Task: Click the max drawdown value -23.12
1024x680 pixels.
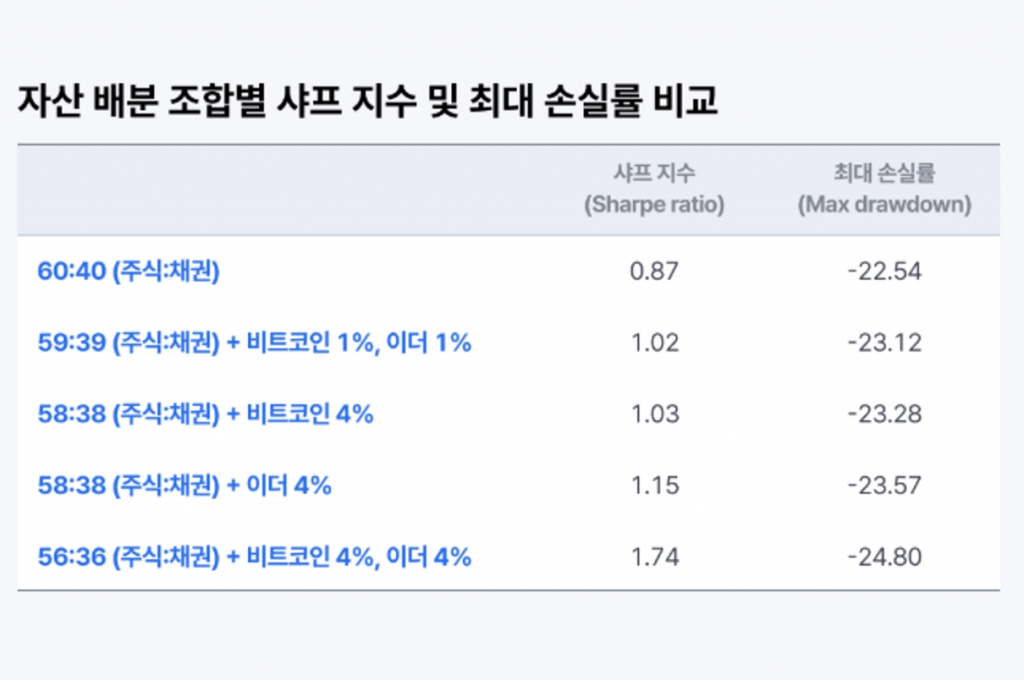Action: [x=884, y=342]
